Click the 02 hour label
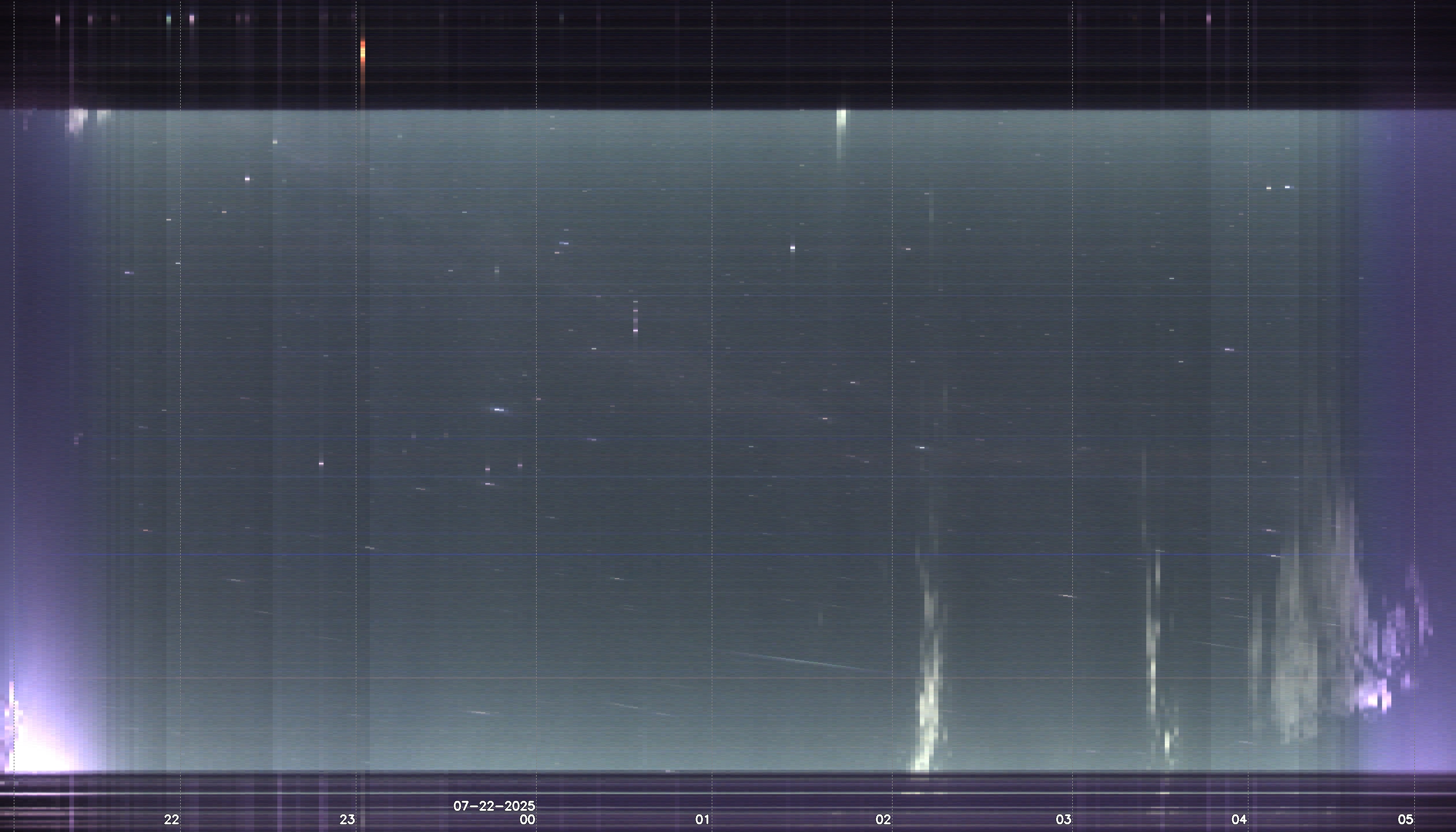 pos(883,819)
